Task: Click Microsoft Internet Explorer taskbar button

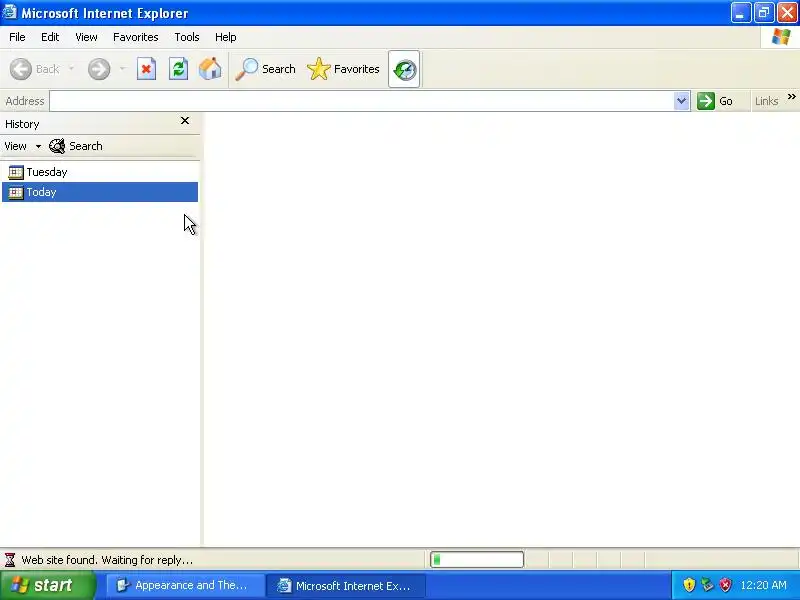Action: [346, 586]
